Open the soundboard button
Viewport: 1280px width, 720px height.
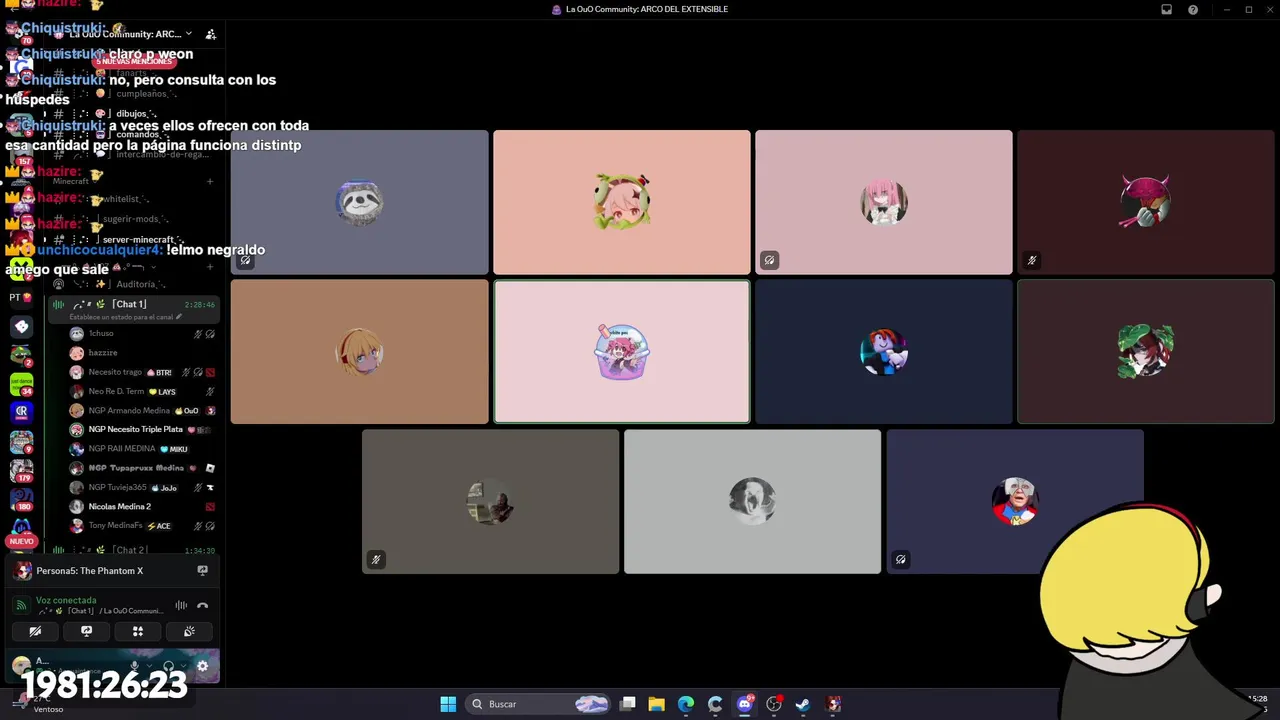coord(189,631)
